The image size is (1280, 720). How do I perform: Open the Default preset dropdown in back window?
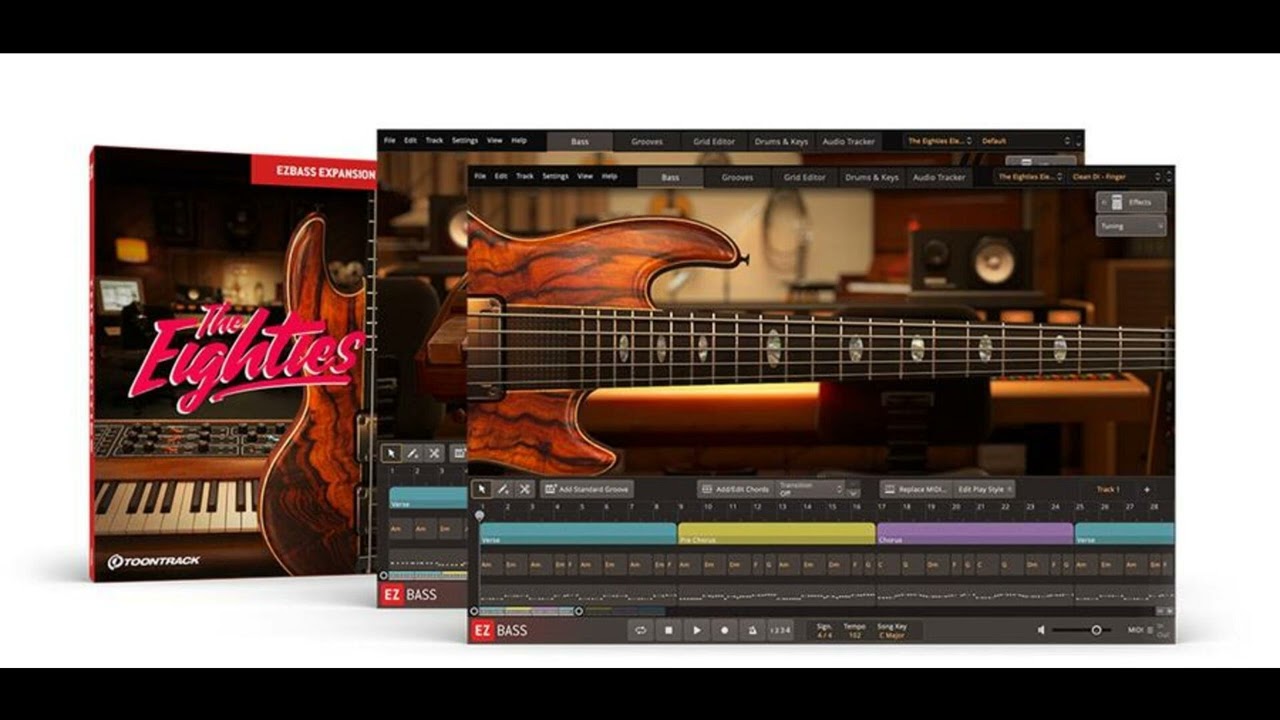[x=1025, y=141]
